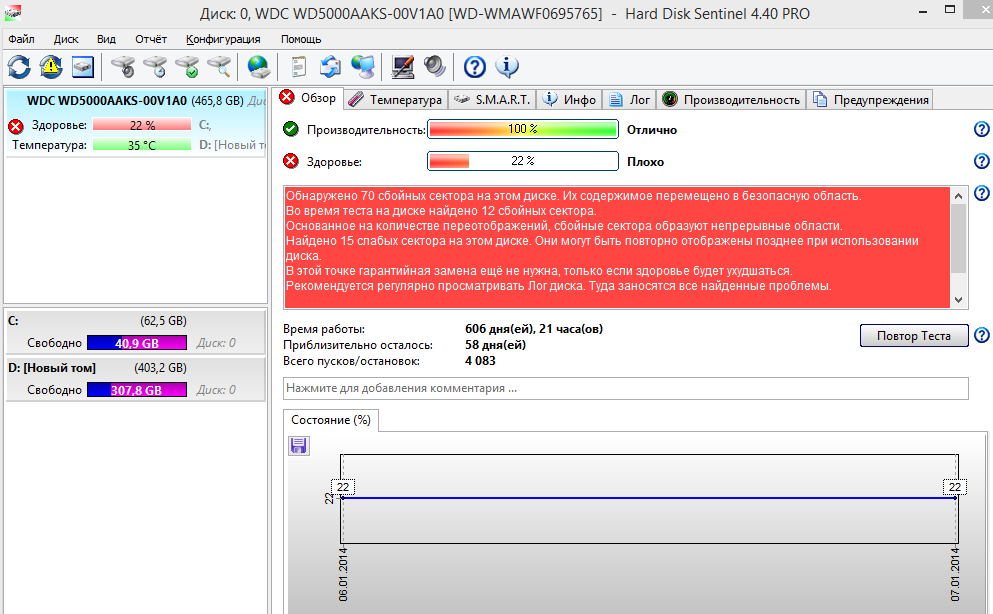Click the question mark Help toolbar icon
This screenshot has width=993, height=614.
click(474, 66)
